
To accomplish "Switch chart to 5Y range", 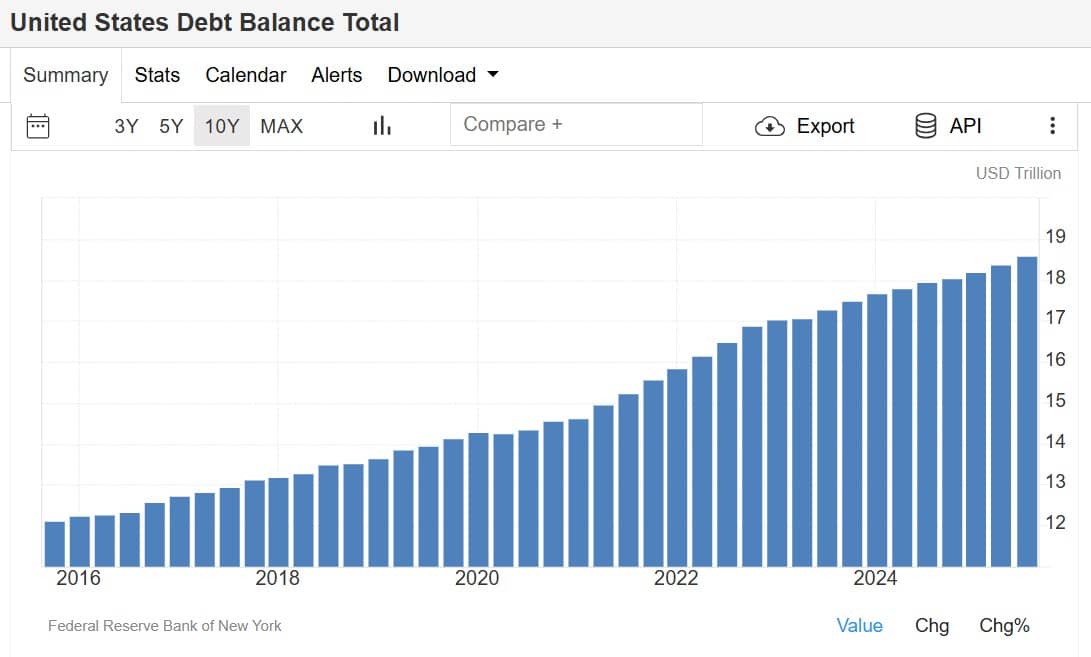I will click(171, 126).
